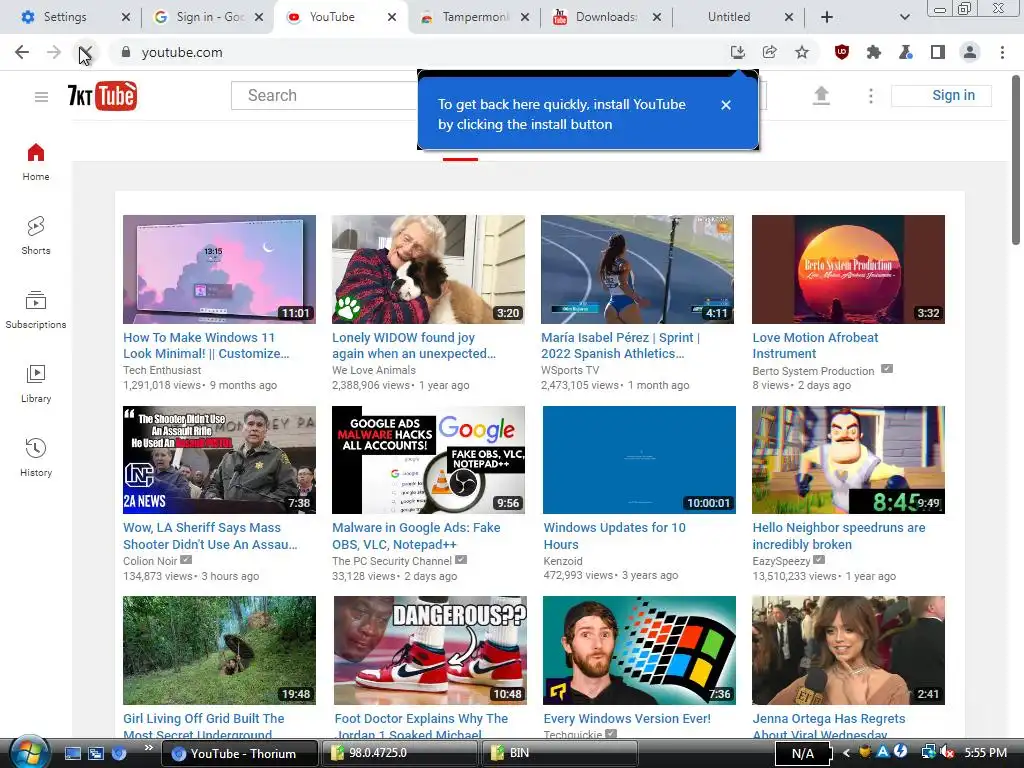1024x768 pixels.
Task: Open the EazySpeezy channel link
Action: tap(781, 561)
